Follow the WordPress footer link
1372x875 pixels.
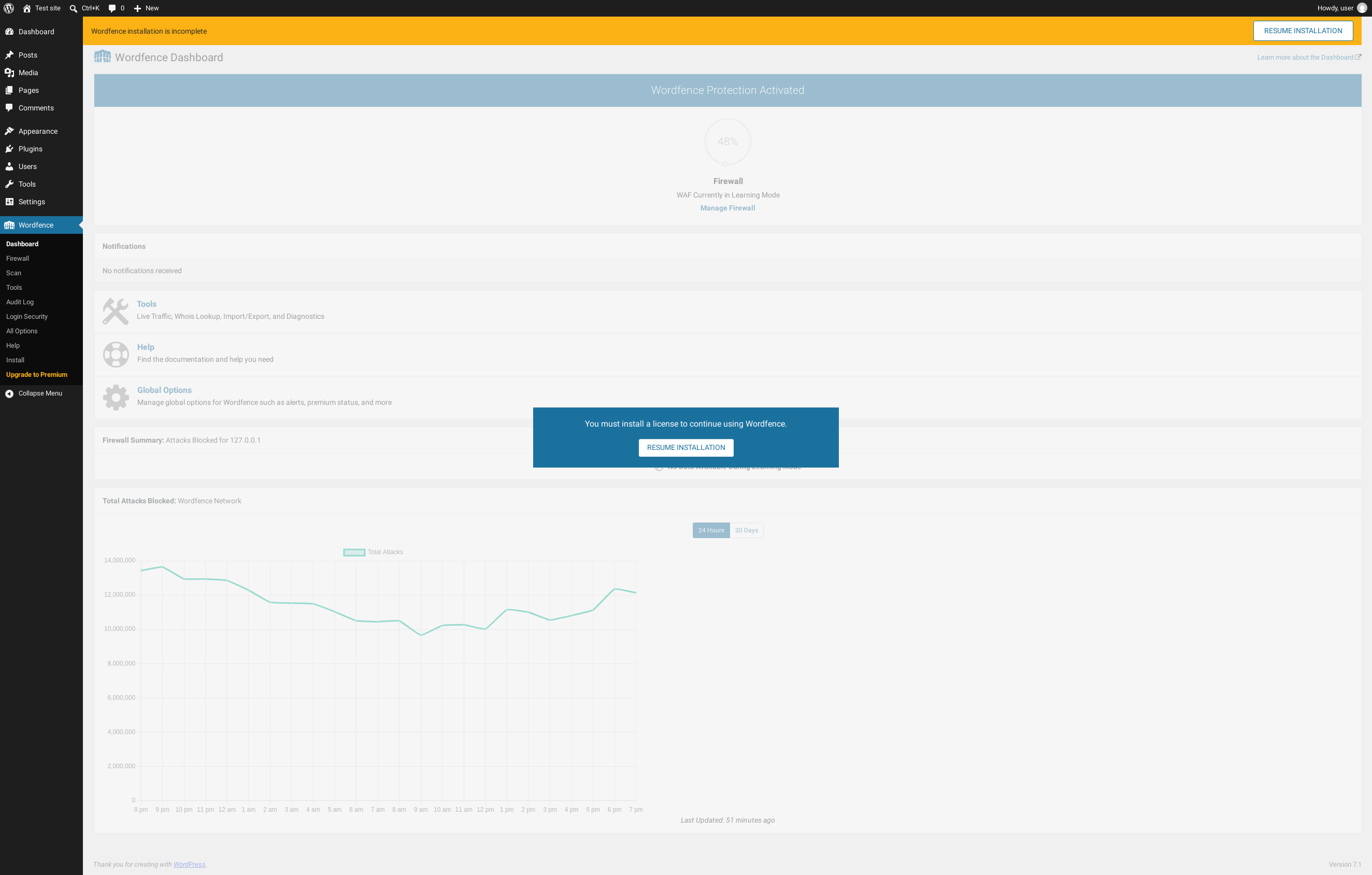point(189,864)
